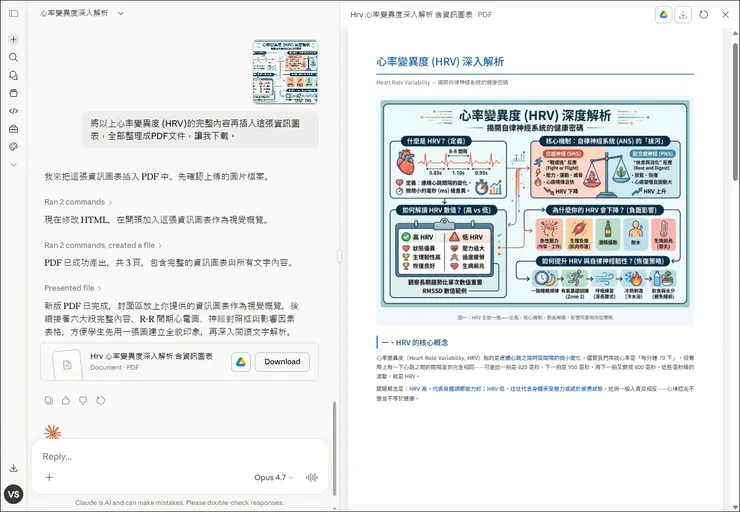
Task: Click the Download button on file card
Action: click(282, 362)
